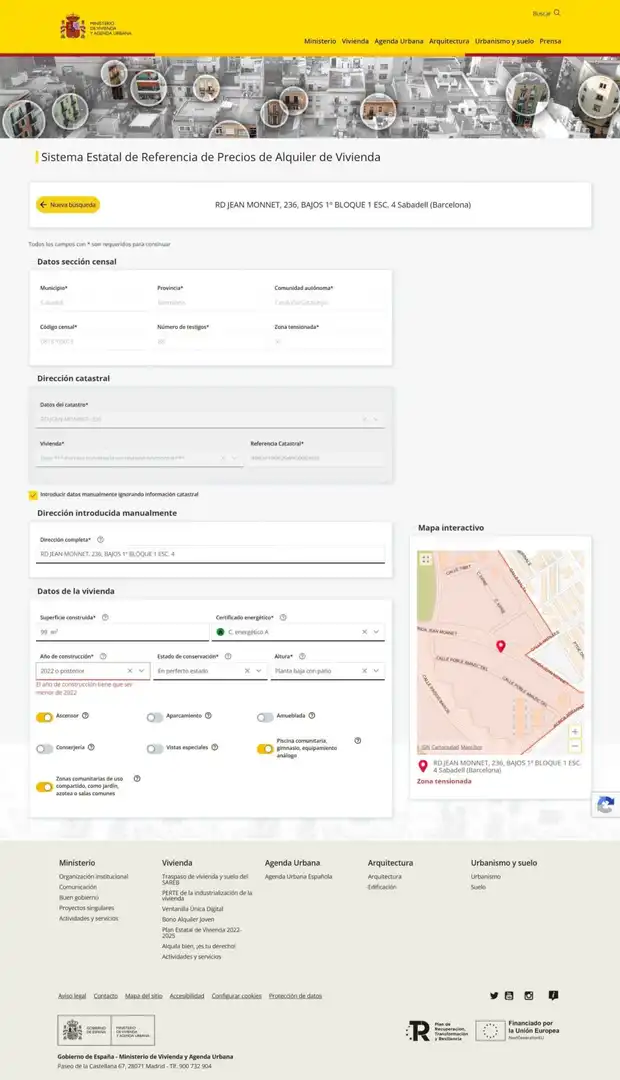620x1080 pixels.
Task: Uncheck manual data entry checkbox
Action: (x=33, y=495)
